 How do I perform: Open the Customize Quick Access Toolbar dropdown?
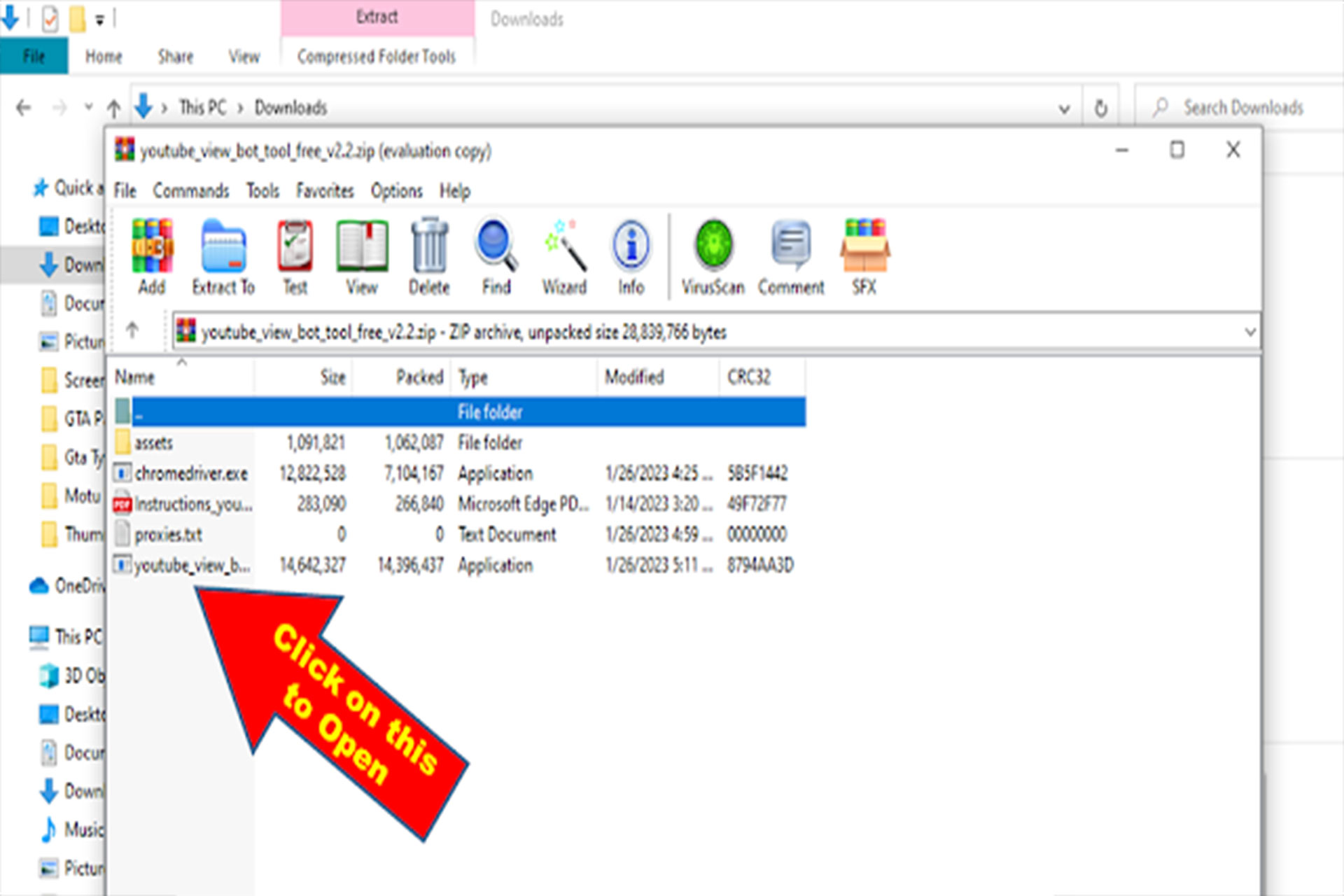[100, 20]
